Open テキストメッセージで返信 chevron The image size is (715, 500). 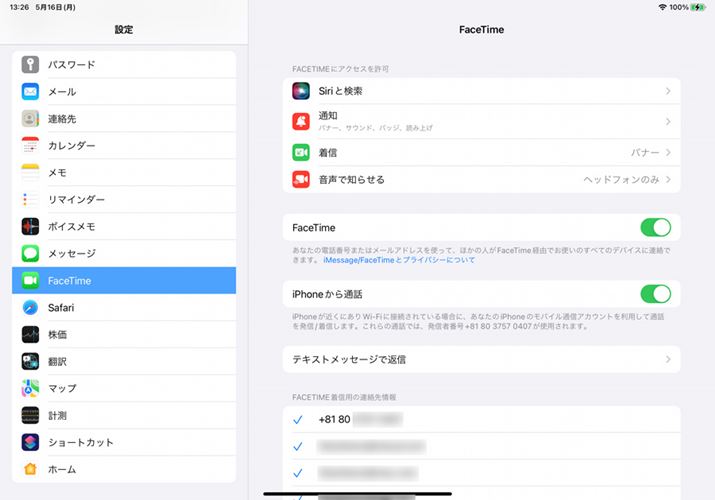point(668,359)
